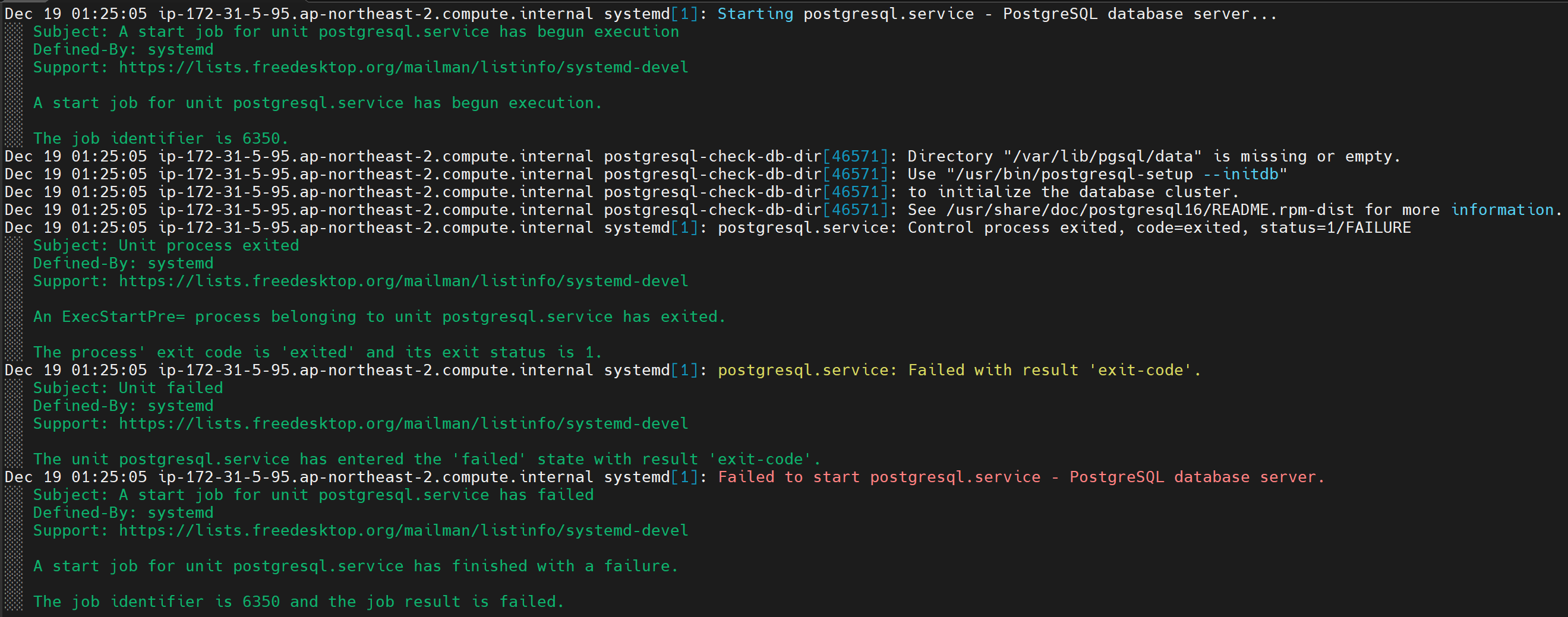Open the Support URL under the 'has failed' subject
Screen dimensions: 1568x617
(403, 530)
